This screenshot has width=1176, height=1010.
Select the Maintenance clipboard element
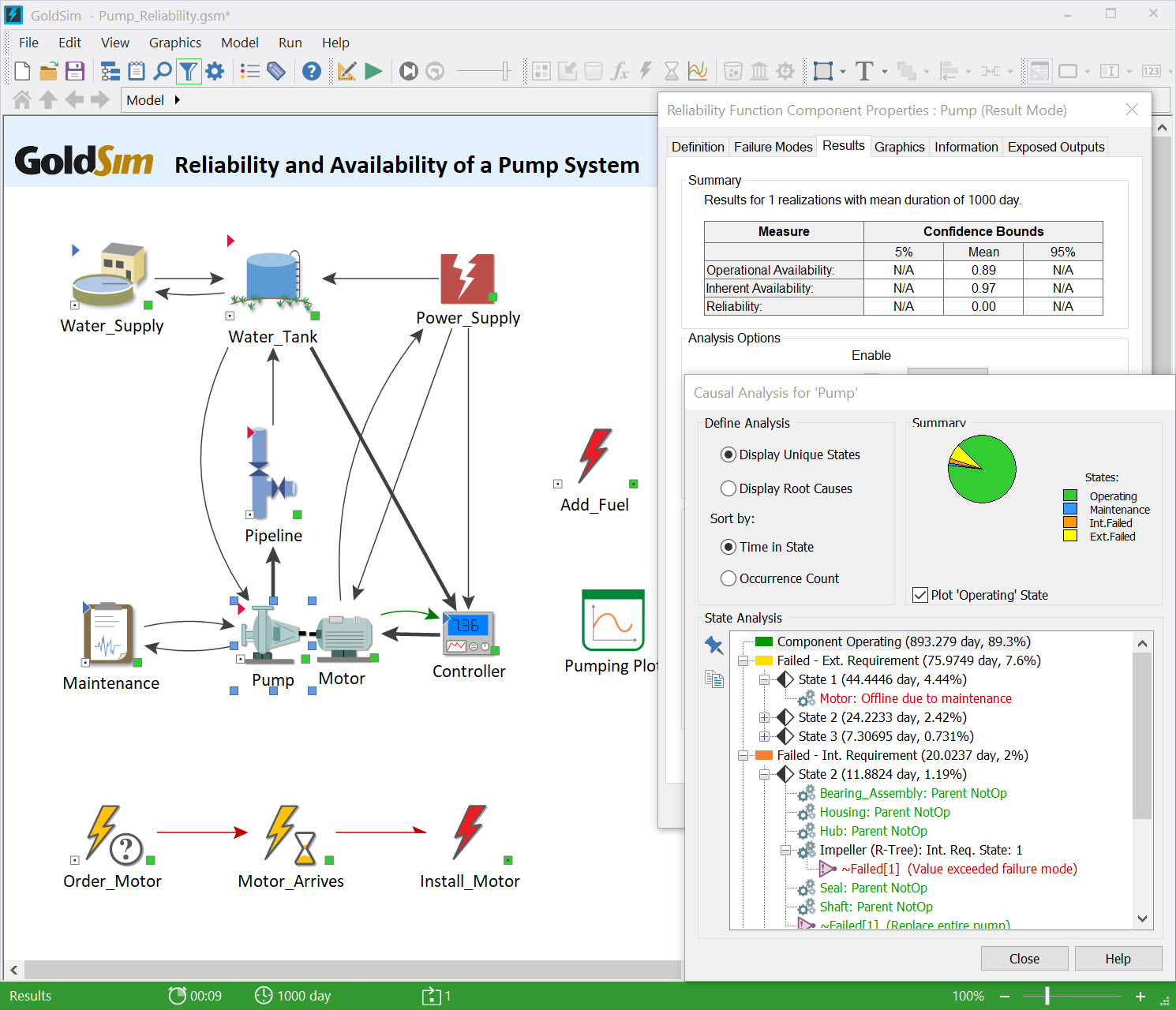(109, 634)
